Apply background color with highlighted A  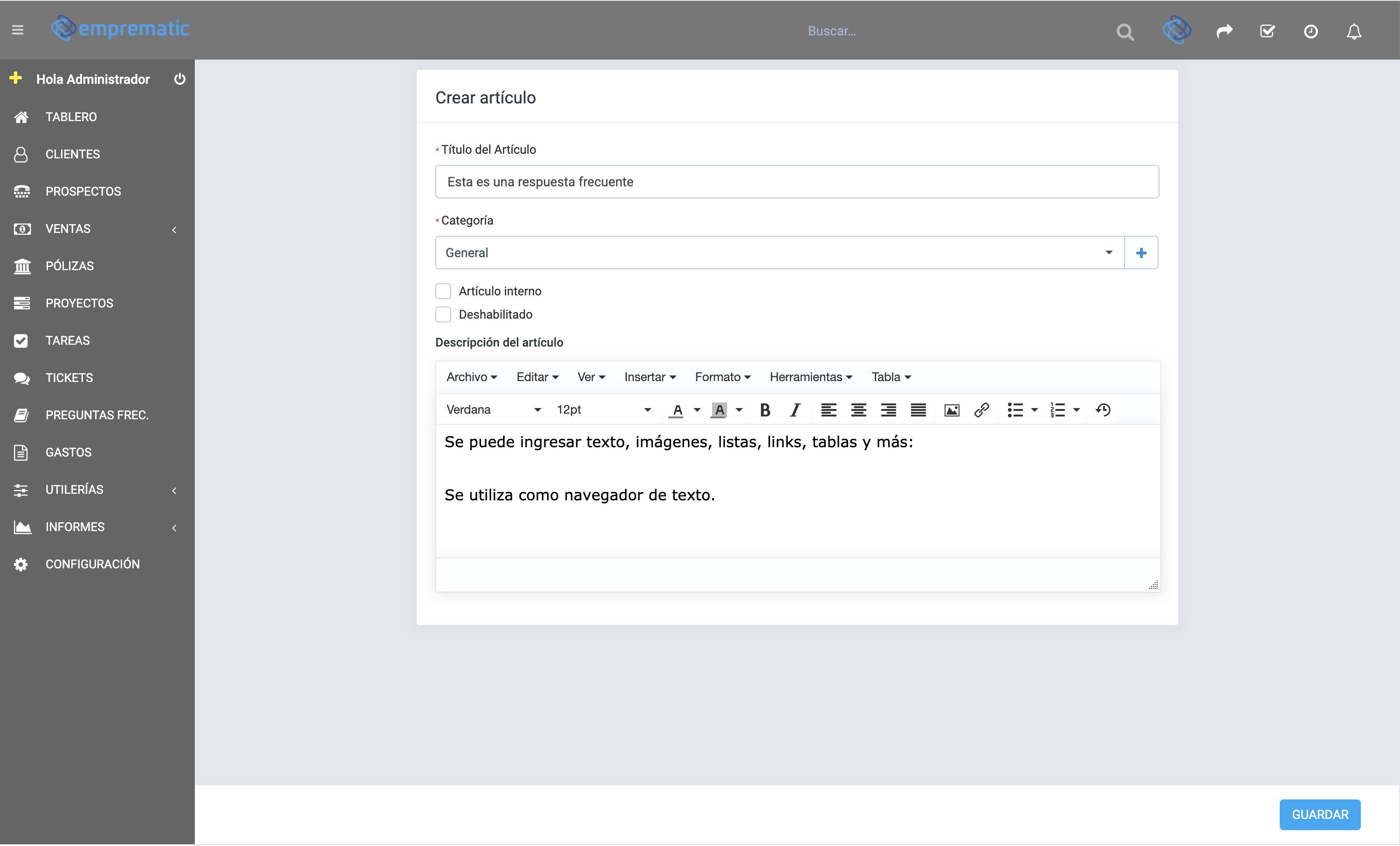[719, 410]
